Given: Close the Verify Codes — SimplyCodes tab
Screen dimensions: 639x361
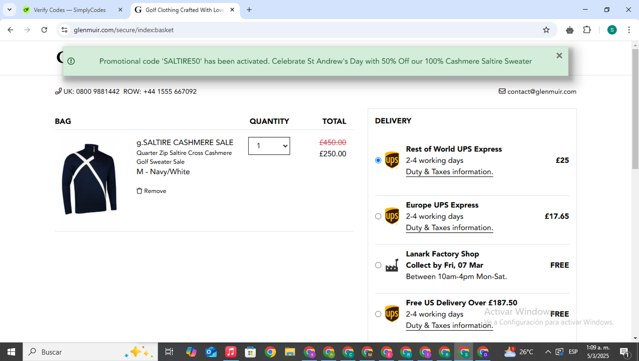Looking at the screenshot, I should 120,10.
